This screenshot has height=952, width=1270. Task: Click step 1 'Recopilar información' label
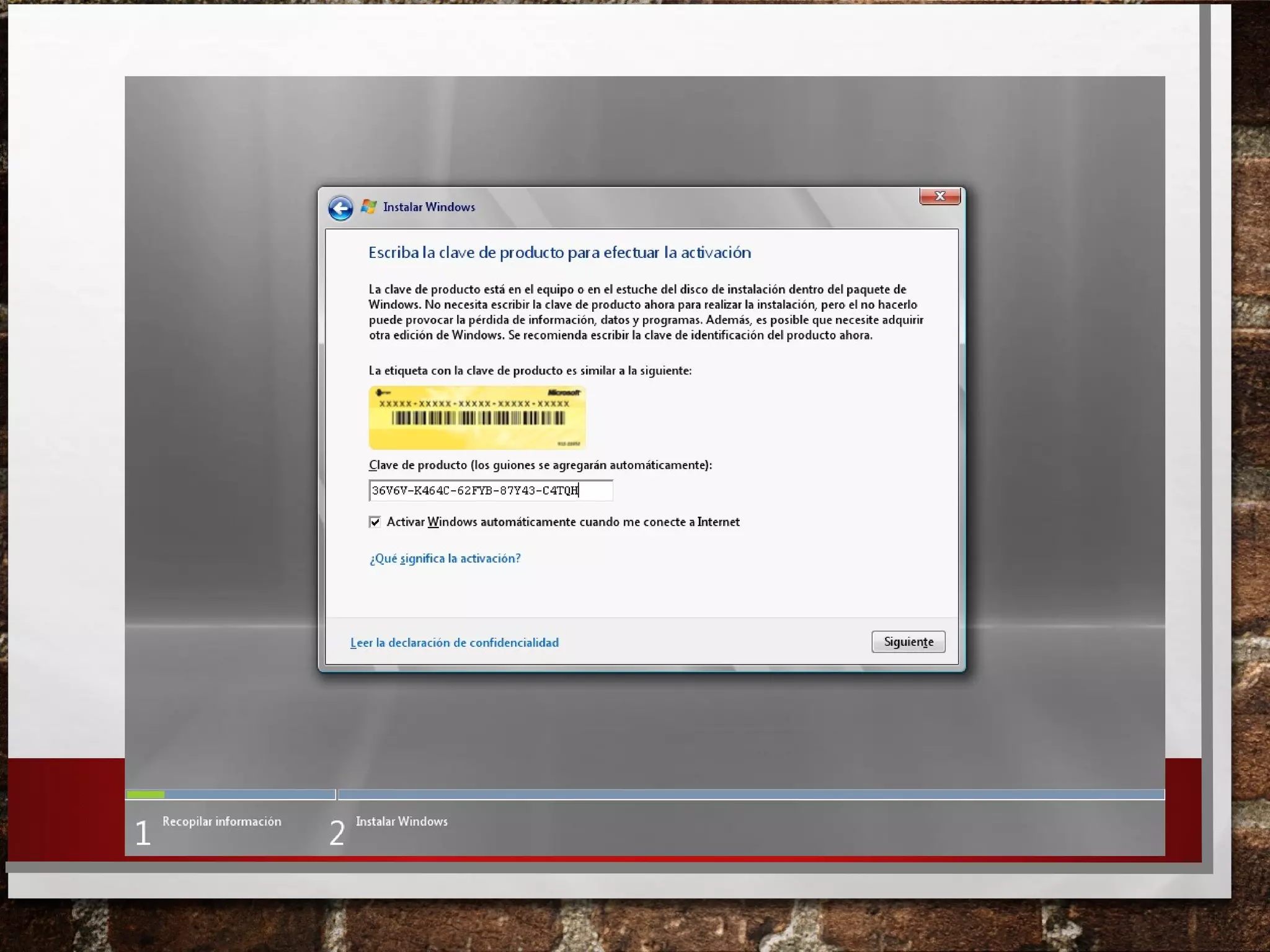221,821
